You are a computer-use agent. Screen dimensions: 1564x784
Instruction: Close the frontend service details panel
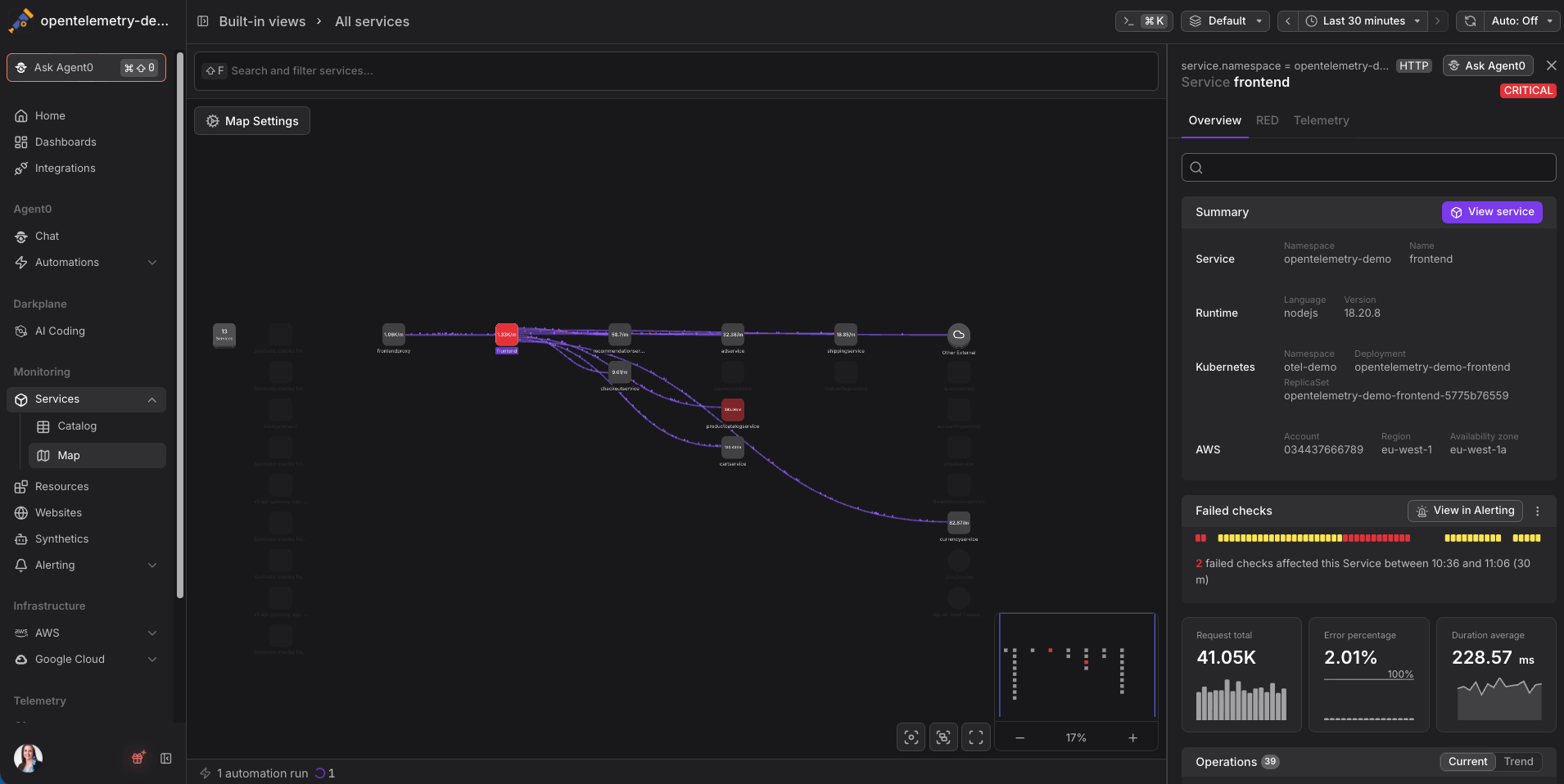1551,65
